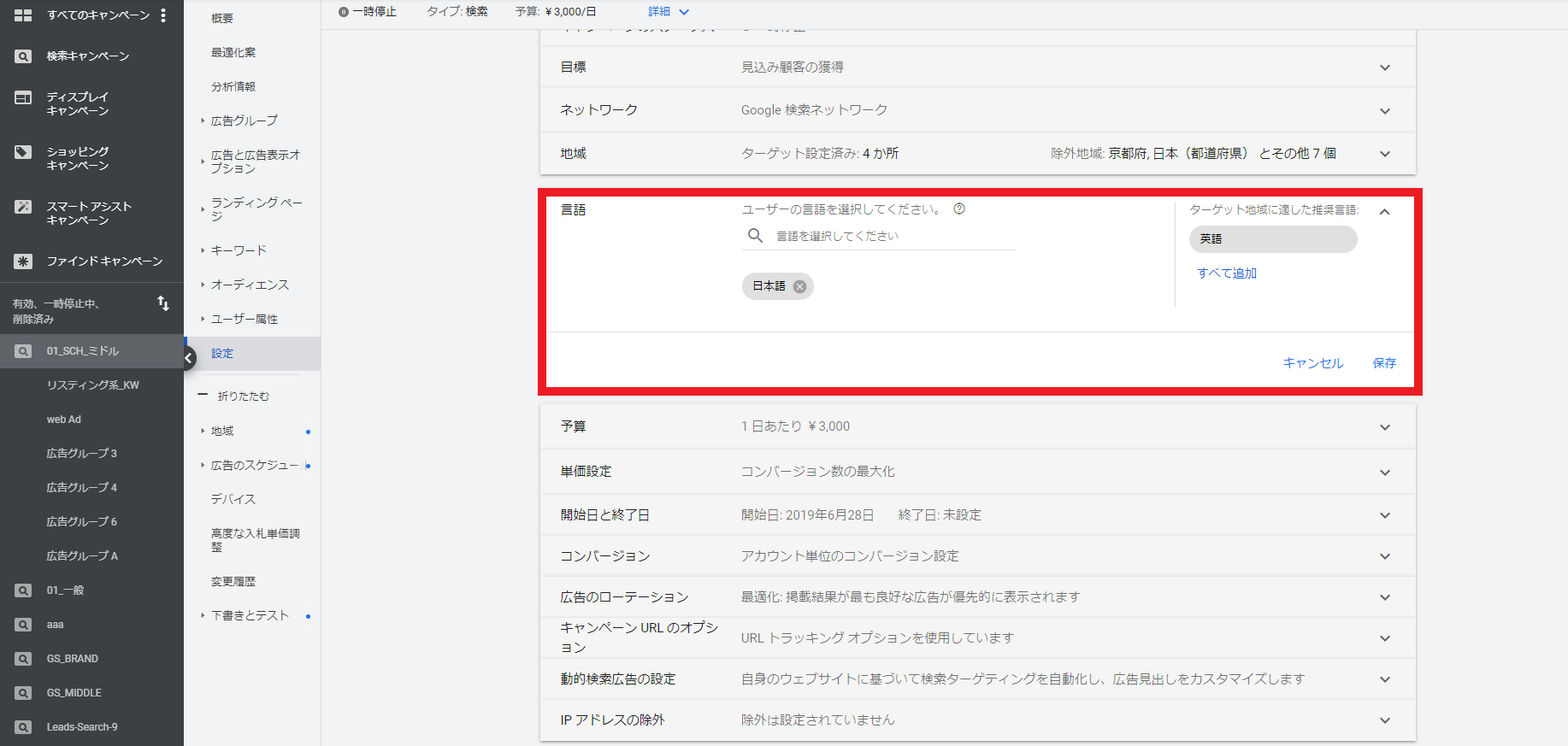This screenshot has height=746, width=1568.
Task: Click the 言語を選択してください search field
Action: tap(879, 236)
